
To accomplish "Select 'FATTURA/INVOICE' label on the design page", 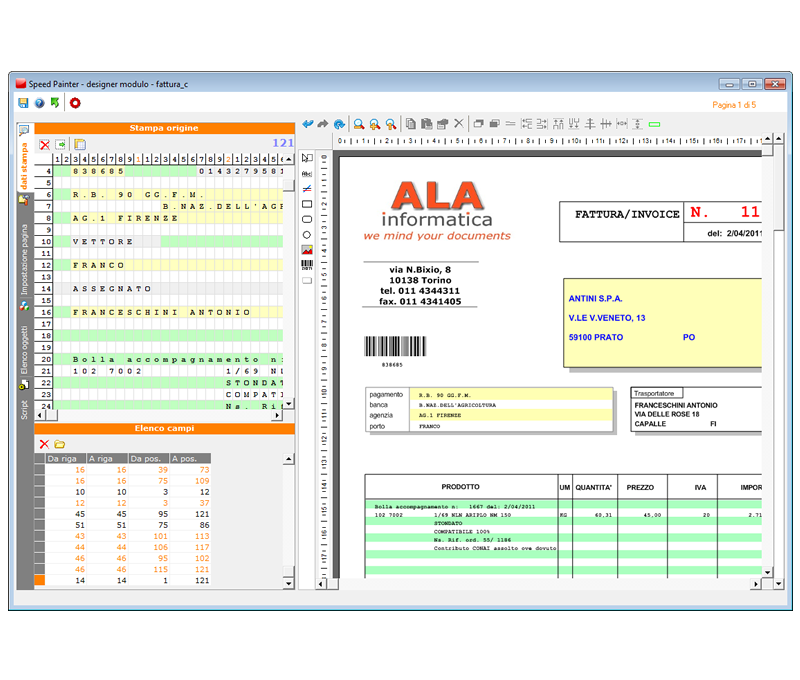I will click(x=627, y=215).
